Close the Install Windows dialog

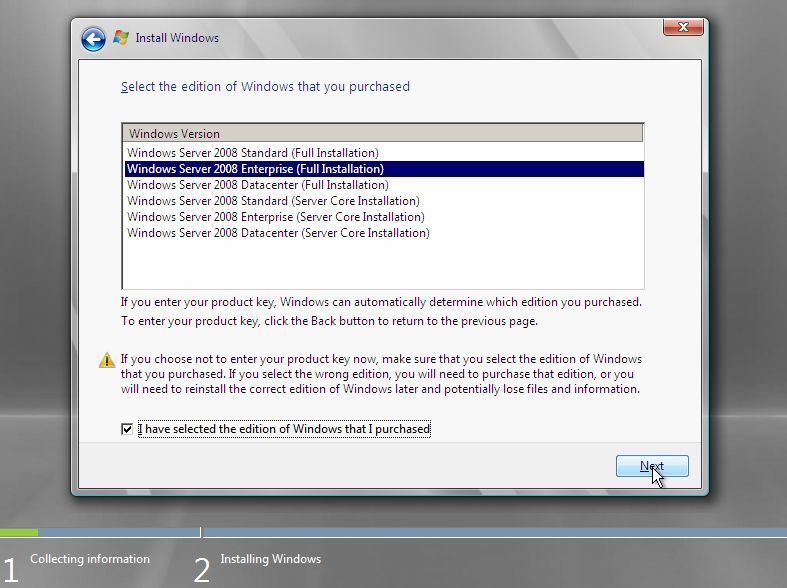(683, 28)
